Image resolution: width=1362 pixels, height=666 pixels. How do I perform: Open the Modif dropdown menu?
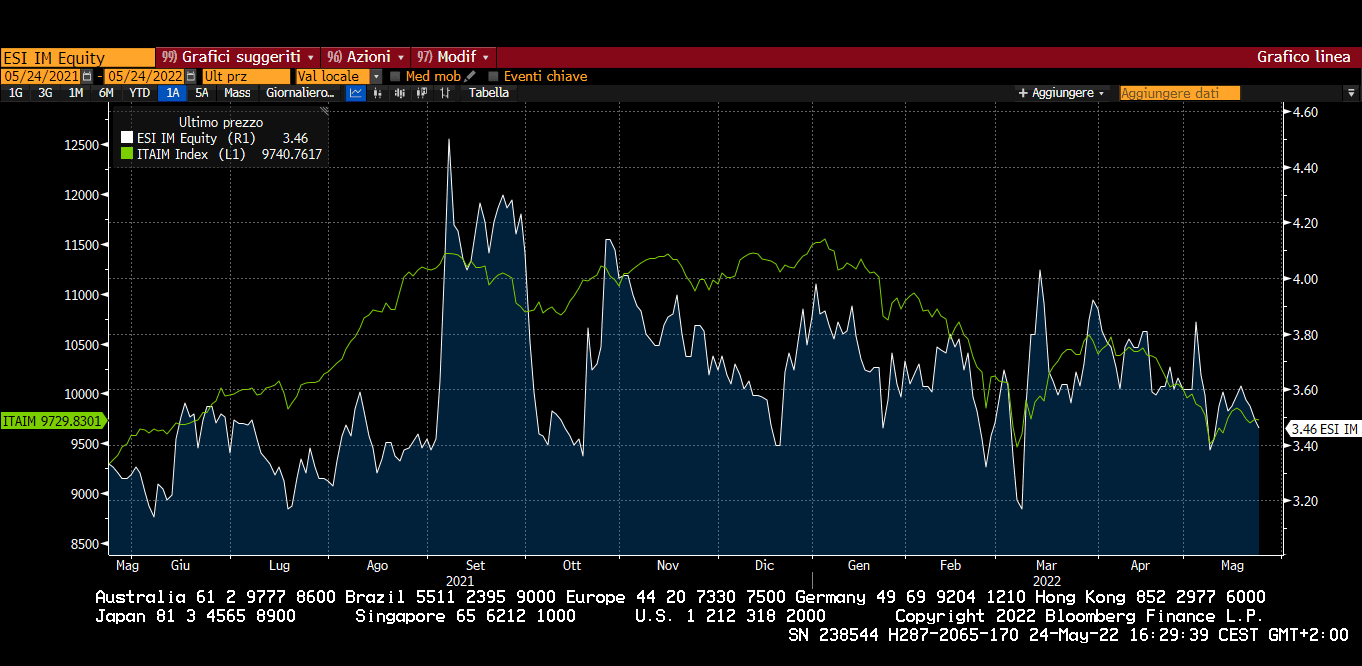pyautogui.click(x=454, y=57)
